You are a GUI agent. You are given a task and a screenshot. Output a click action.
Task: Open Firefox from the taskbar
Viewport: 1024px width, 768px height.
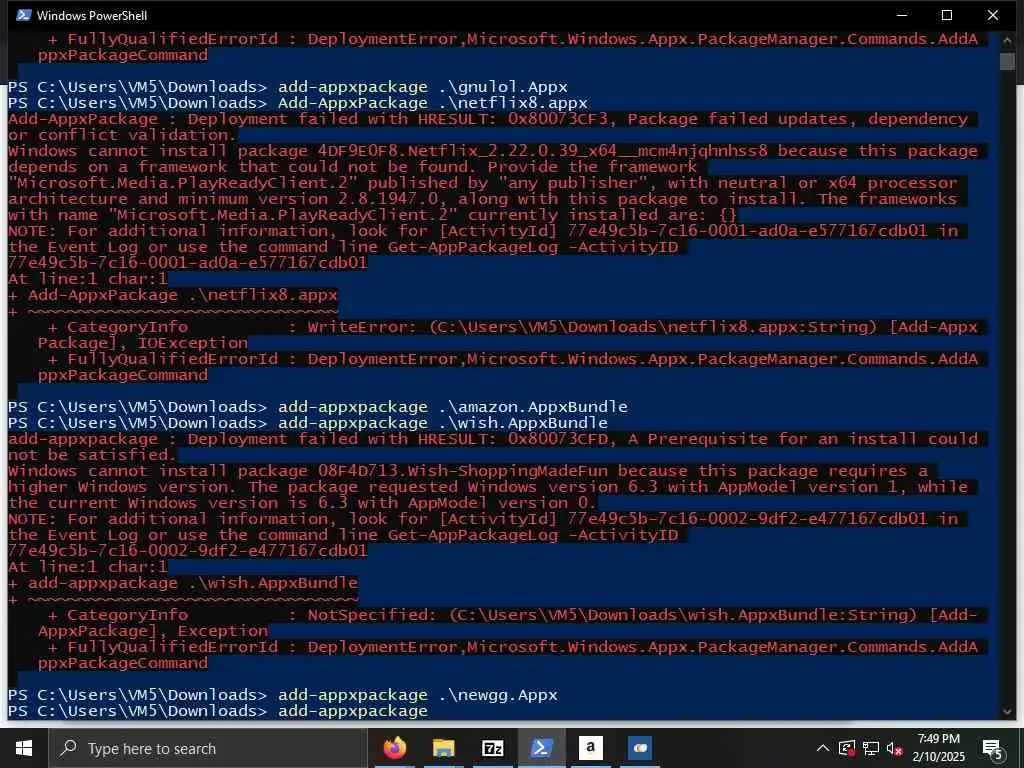[x=394, y=748]
